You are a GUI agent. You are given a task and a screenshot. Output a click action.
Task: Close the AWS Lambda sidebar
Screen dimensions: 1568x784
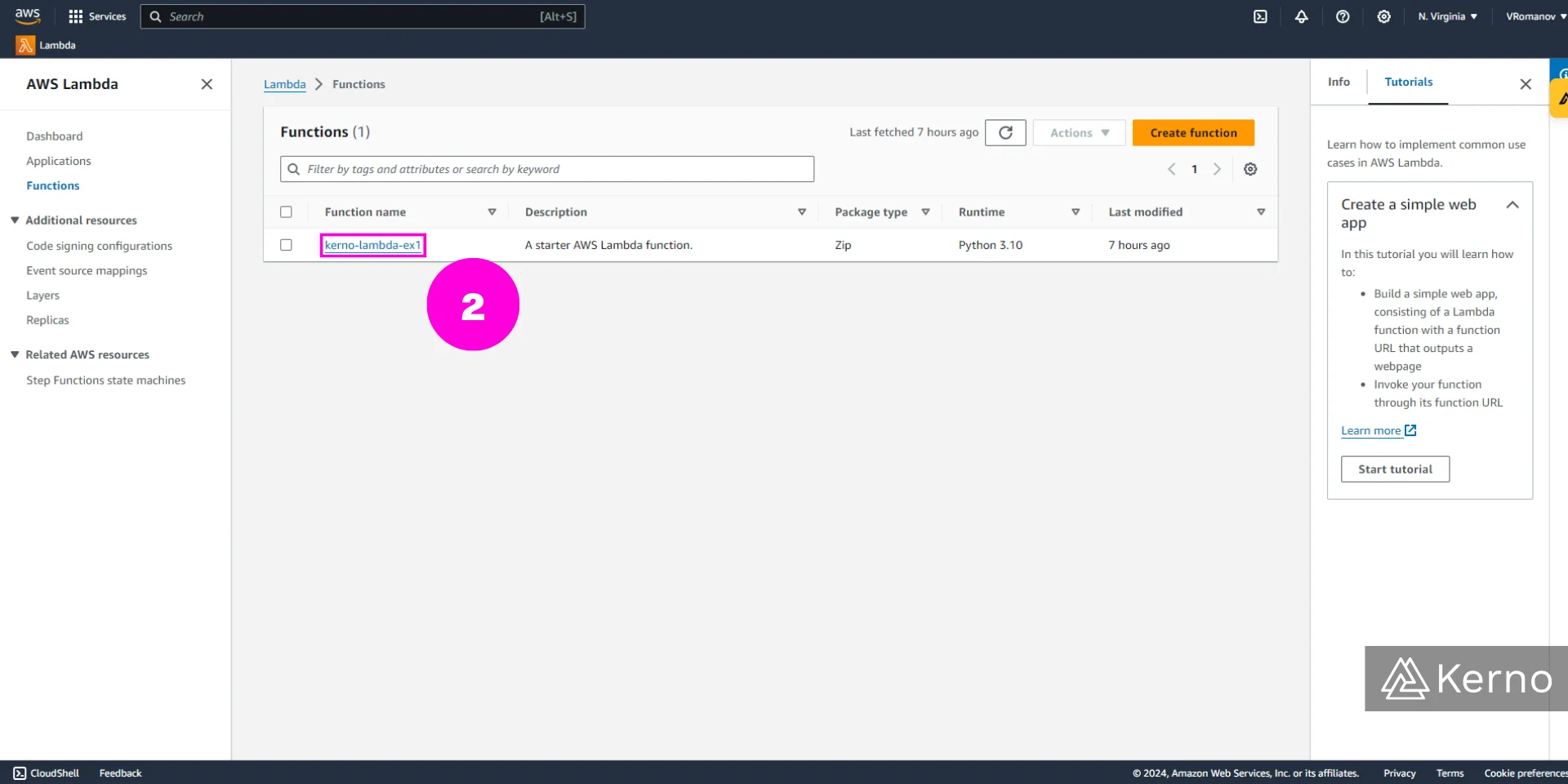click(207, 84)
